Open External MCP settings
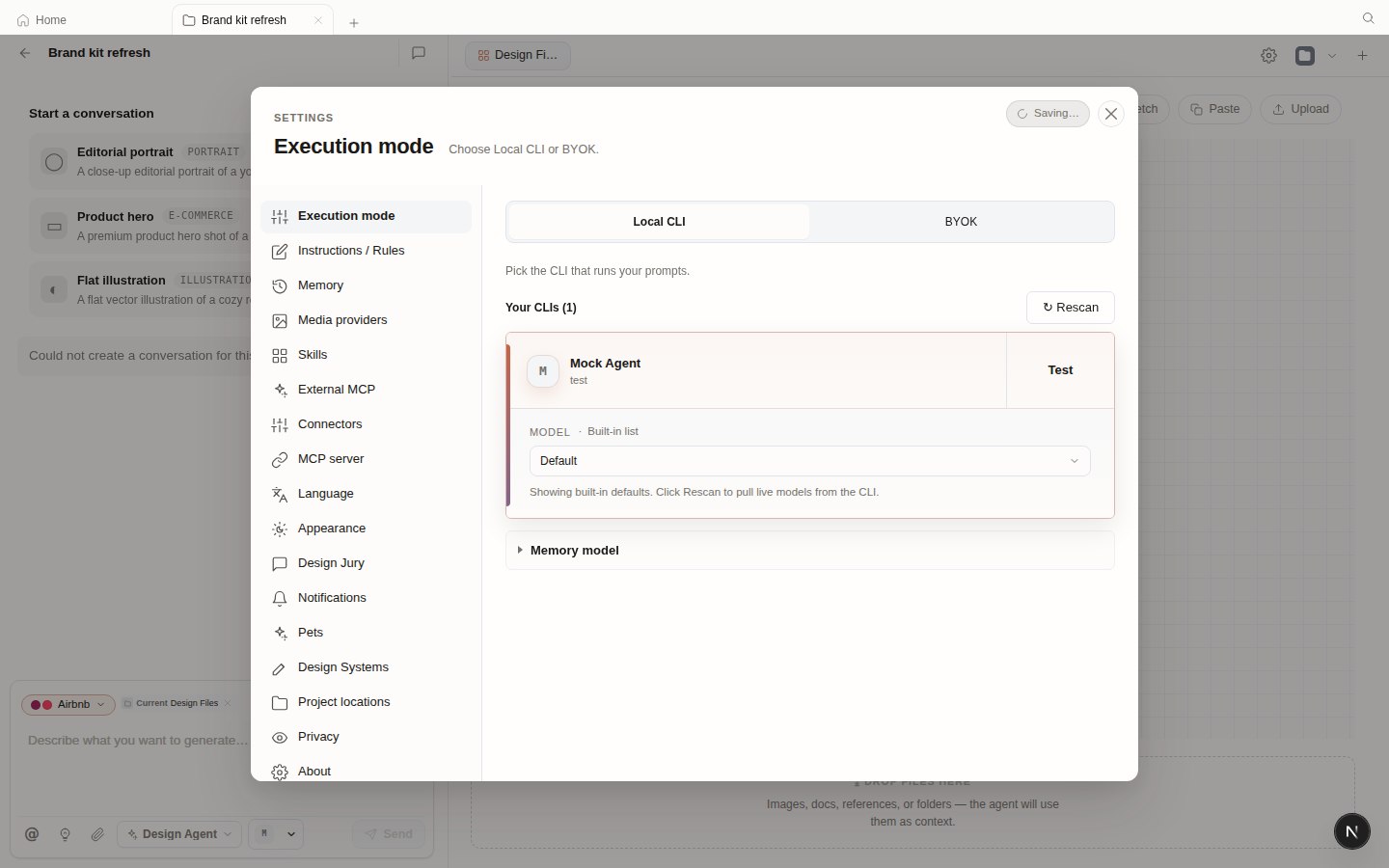Screen dimensions: 1389x868 tap(366, 390)
